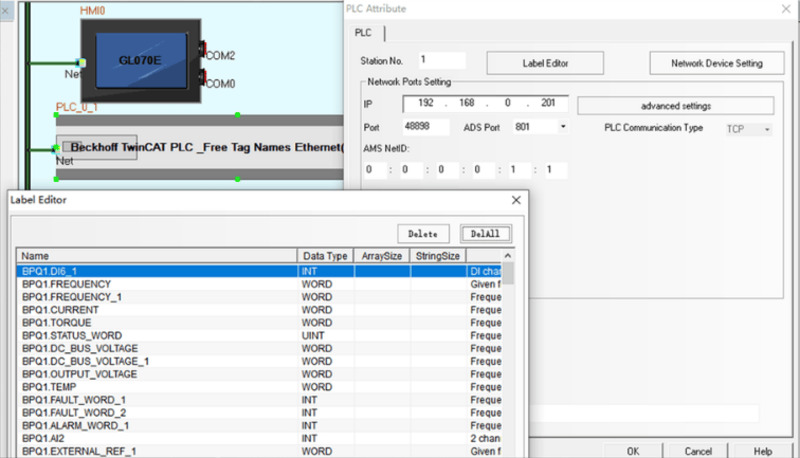Close the PLC Attribute dialog
The width and height of the screenshot is (800, 458).
point(786,9)
